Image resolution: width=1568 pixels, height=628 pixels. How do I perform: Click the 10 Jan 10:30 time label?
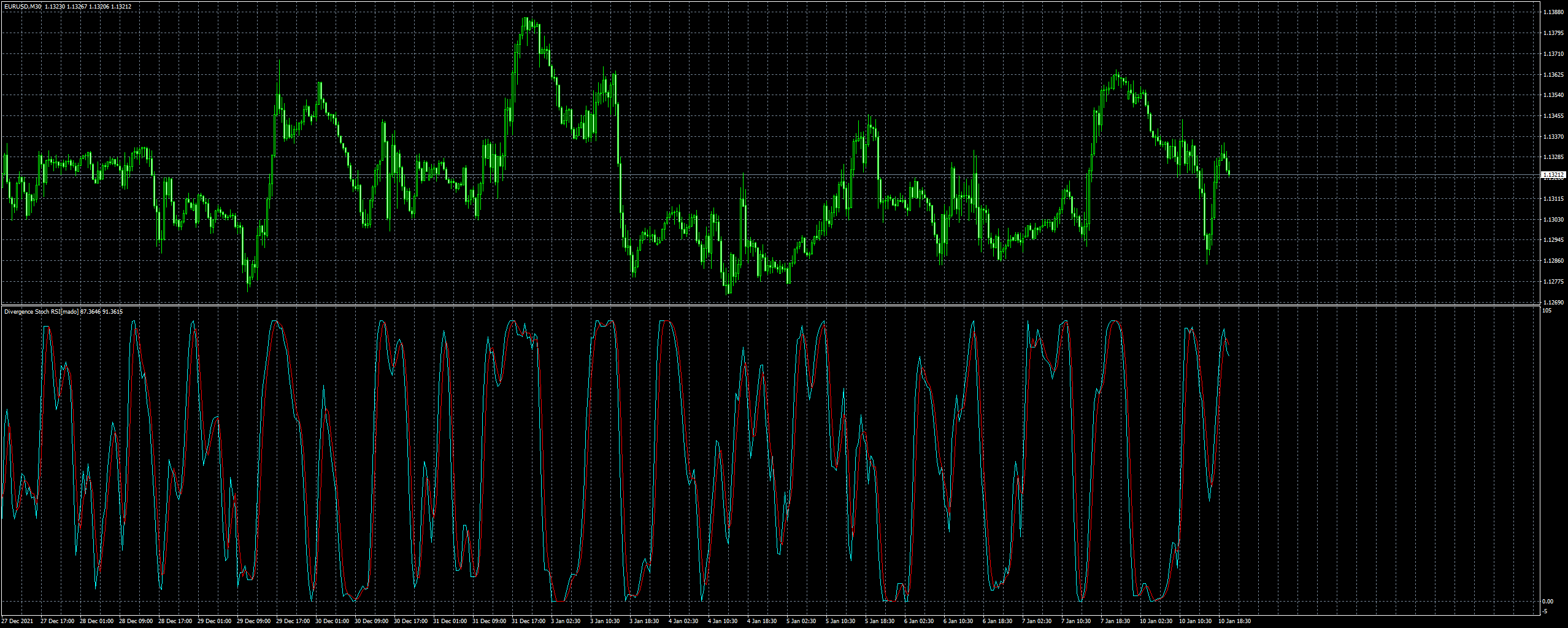pos(1195,621)
